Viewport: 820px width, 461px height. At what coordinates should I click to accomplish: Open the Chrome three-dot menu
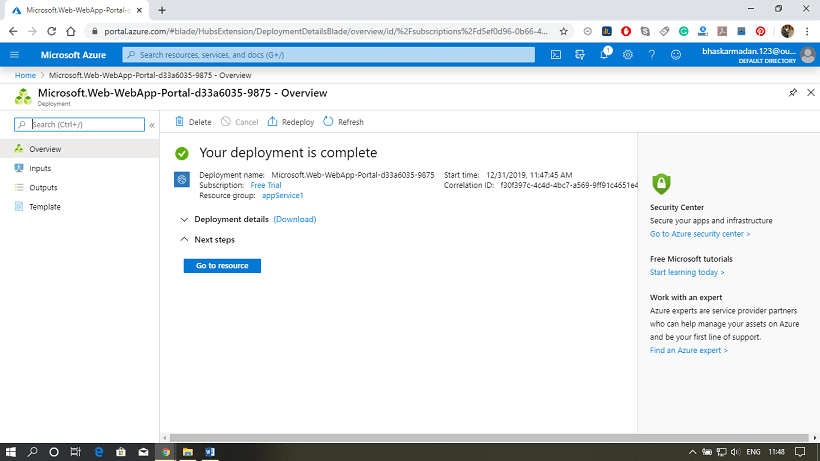(807, 31)
